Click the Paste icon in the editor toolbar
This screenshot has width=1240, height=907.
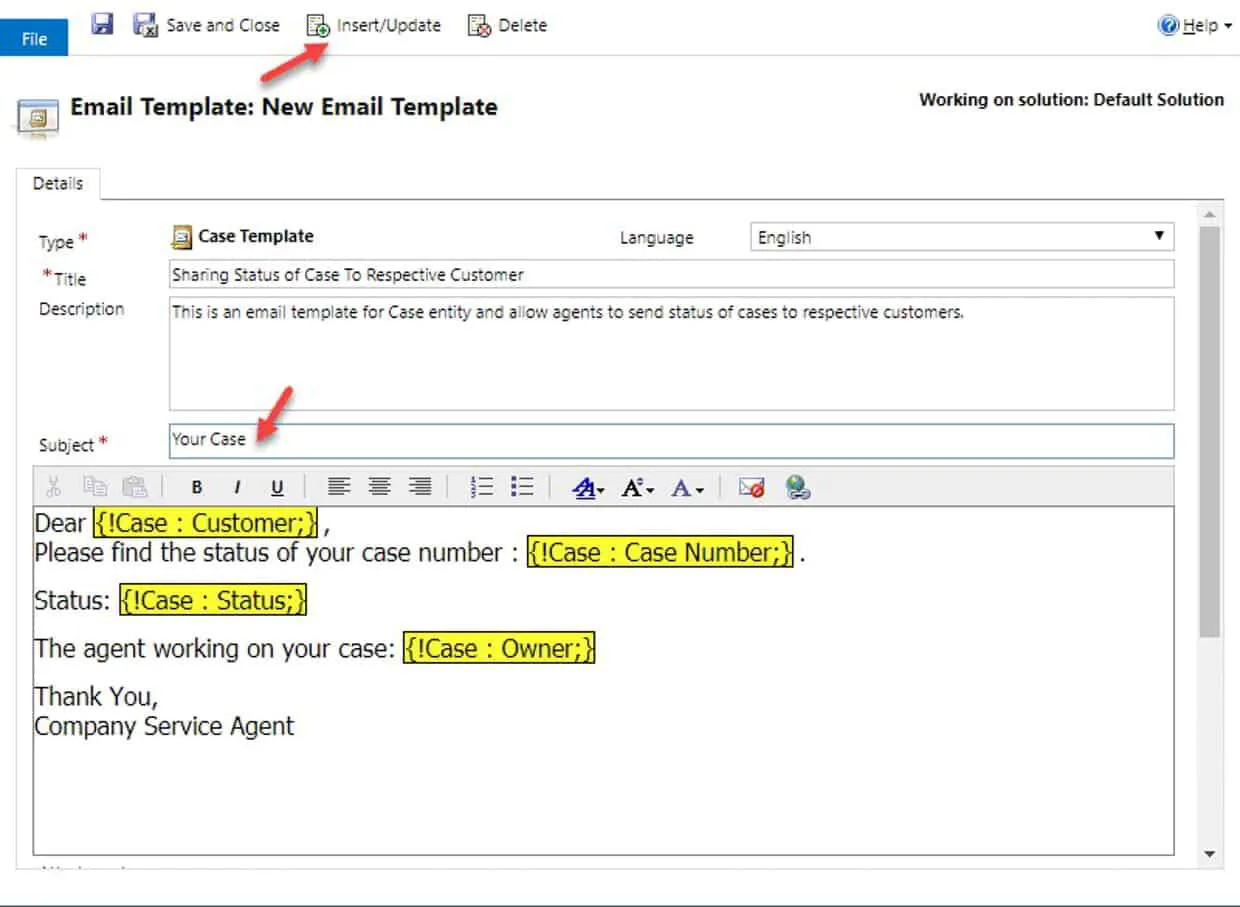tap(135, 487)
